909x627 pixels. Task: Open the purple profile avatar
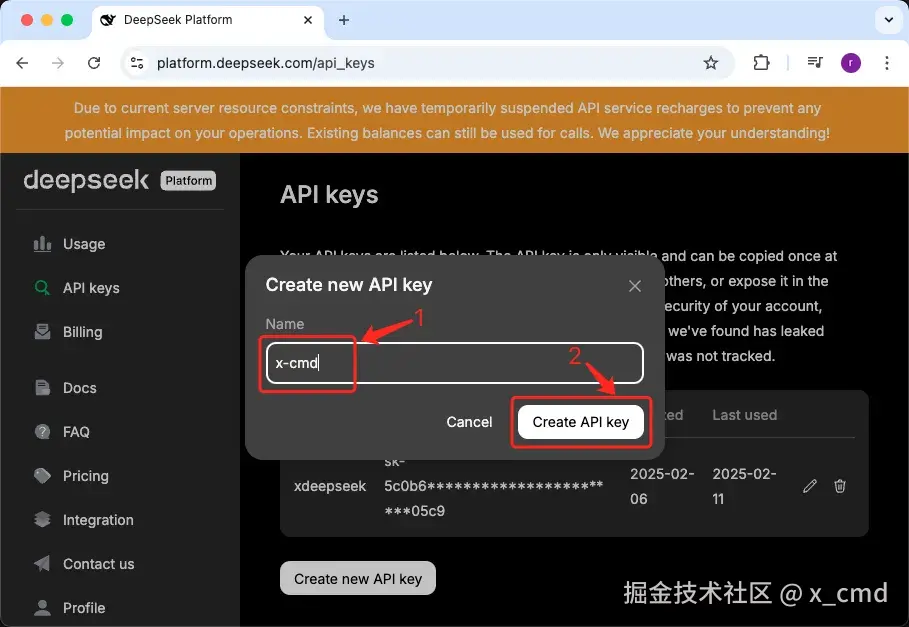(x=850, y=63)
